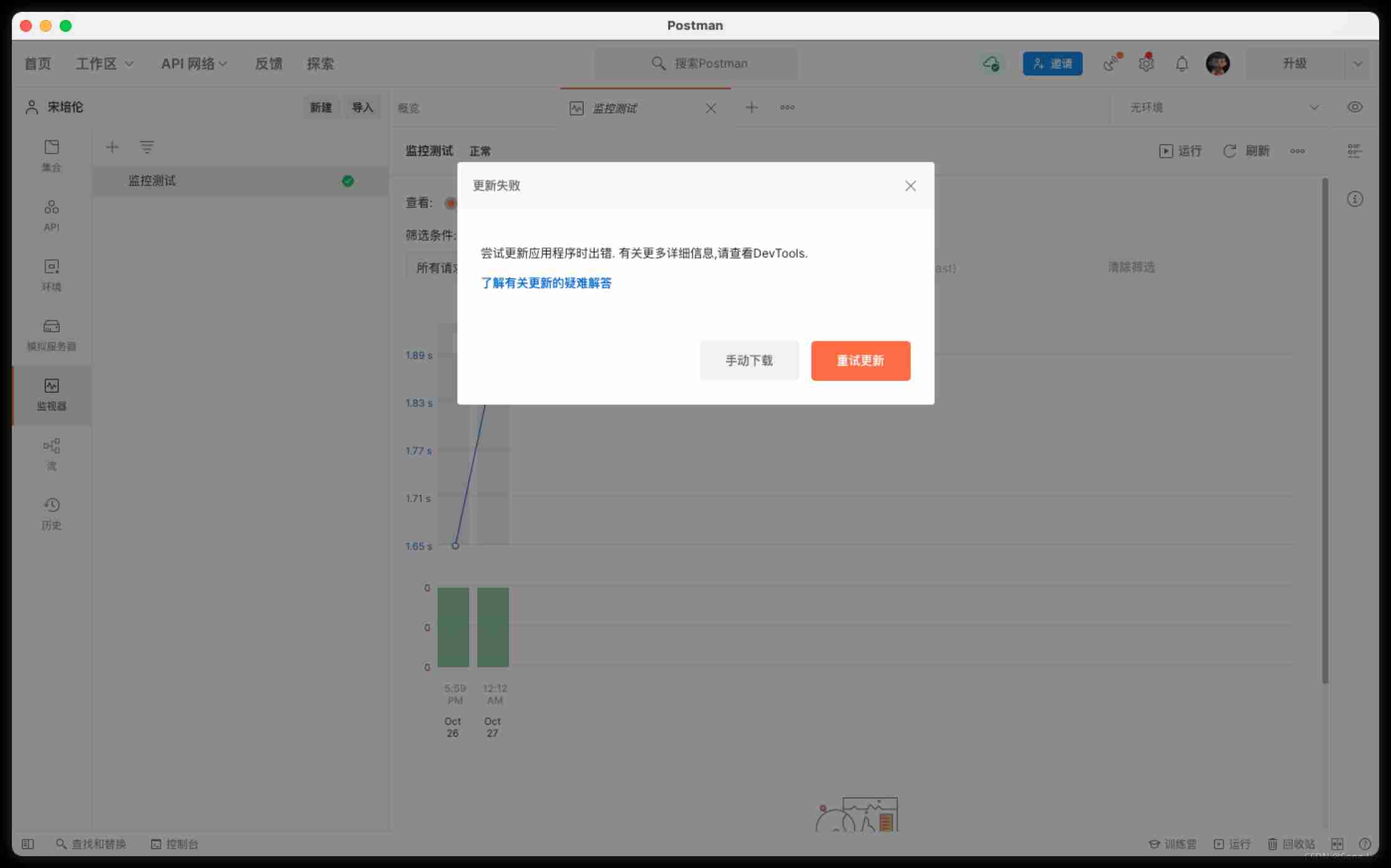The width and height of the screenshot is (1391, 868).
Task: Click the 新建 button
Action: [321, 107]
